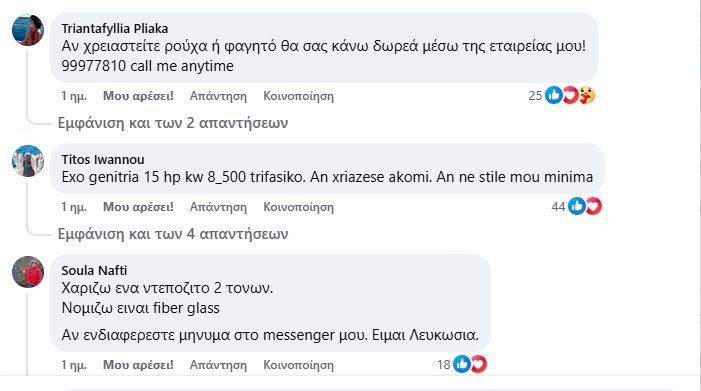Click like reaction icon on Soula's comment

point(462,364)
